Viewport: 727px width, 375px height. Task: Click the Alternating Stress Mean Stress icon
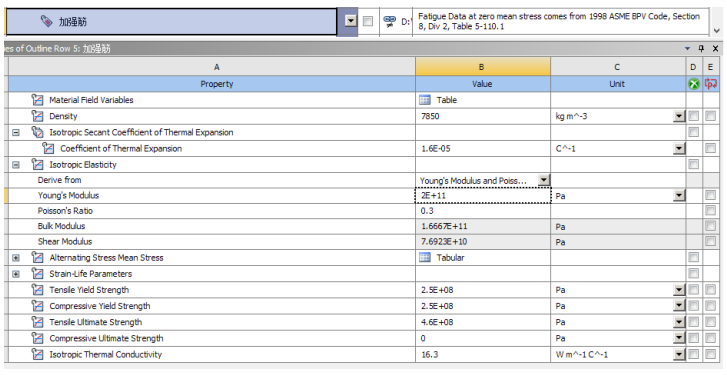click(37, 257)
